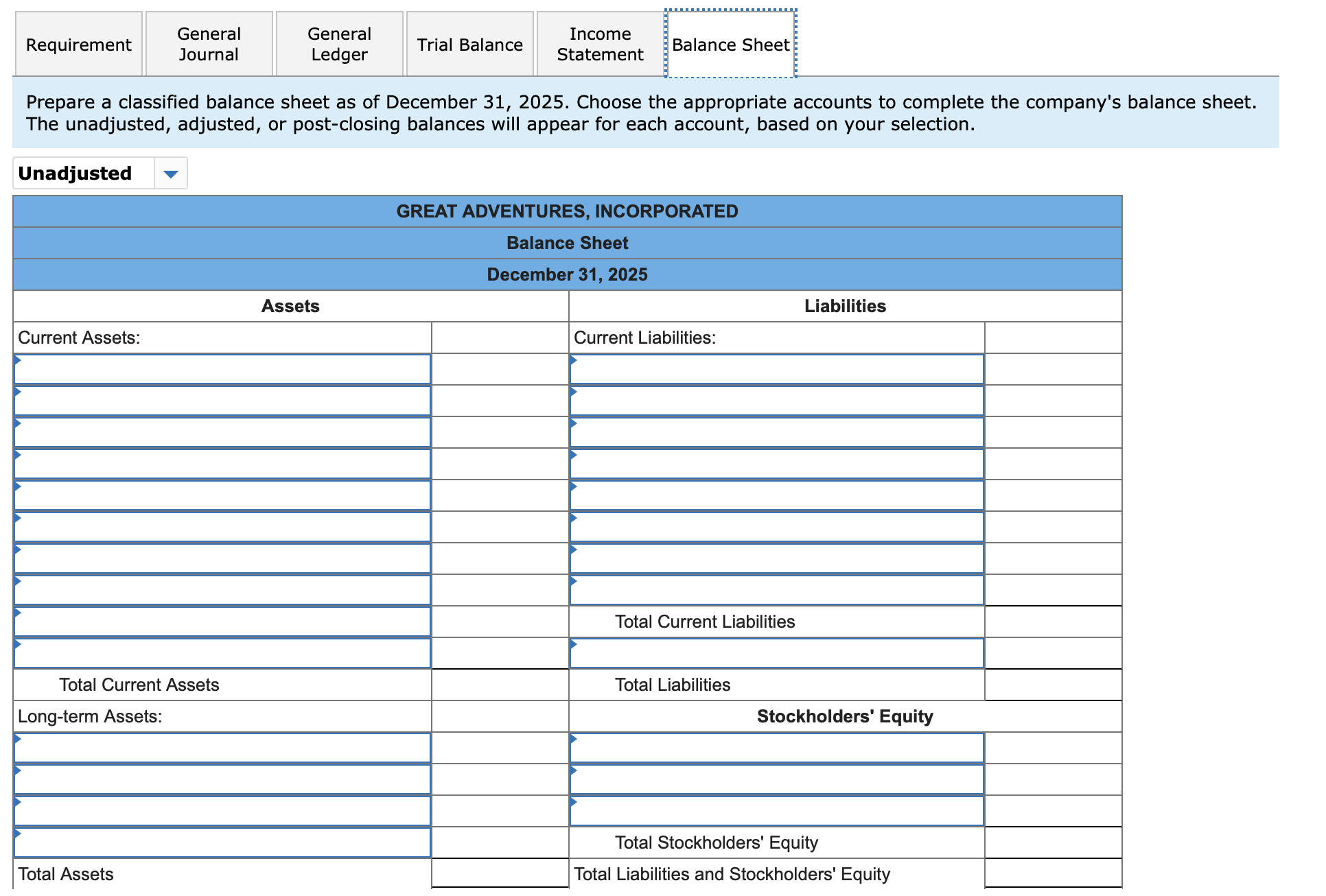
Task: Open the General Journal tab
Action: (x=209, y=45)
